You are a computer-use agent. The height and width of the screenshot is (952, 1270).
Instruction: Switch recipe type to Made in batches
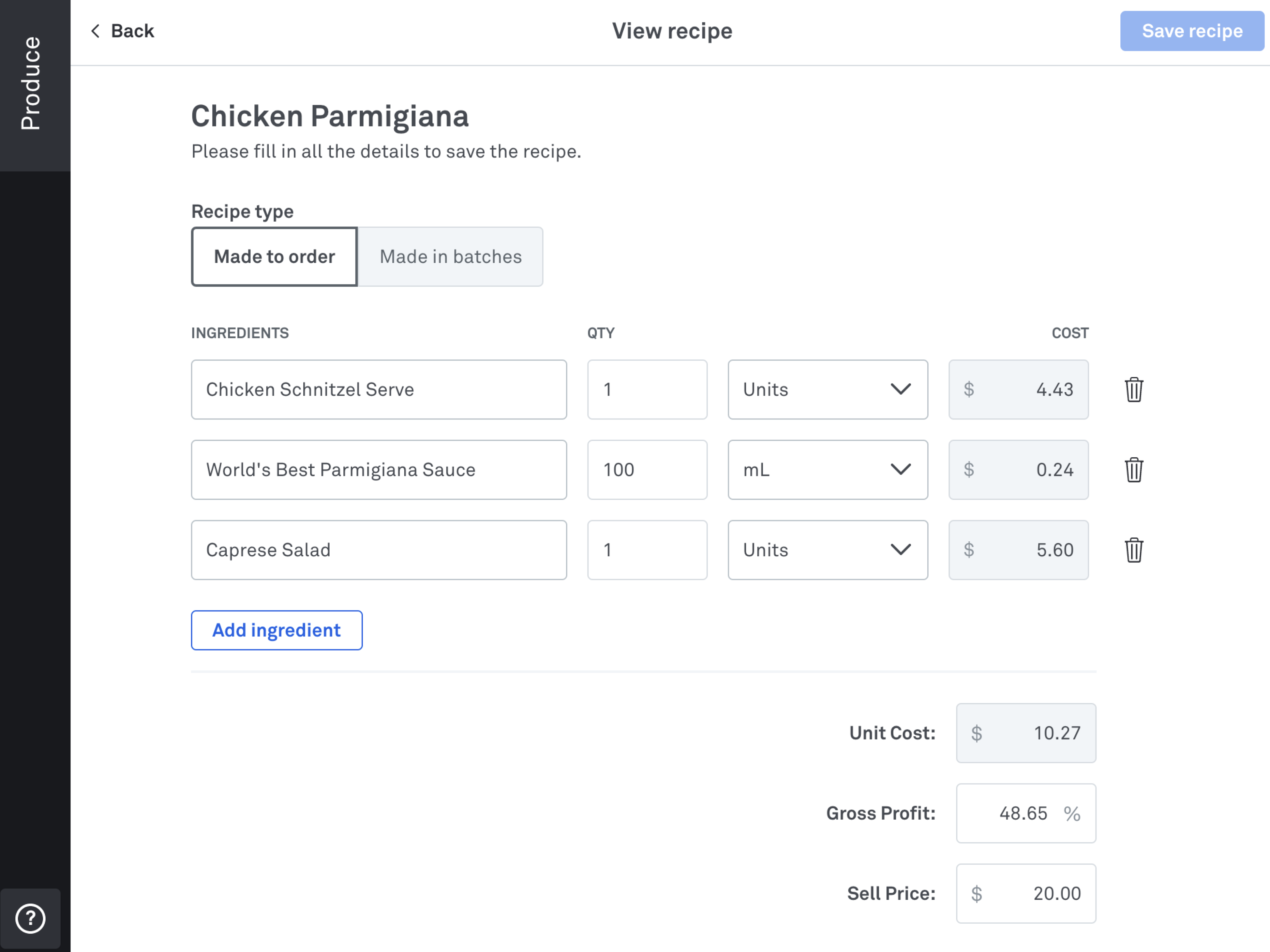tap(451, 256)
